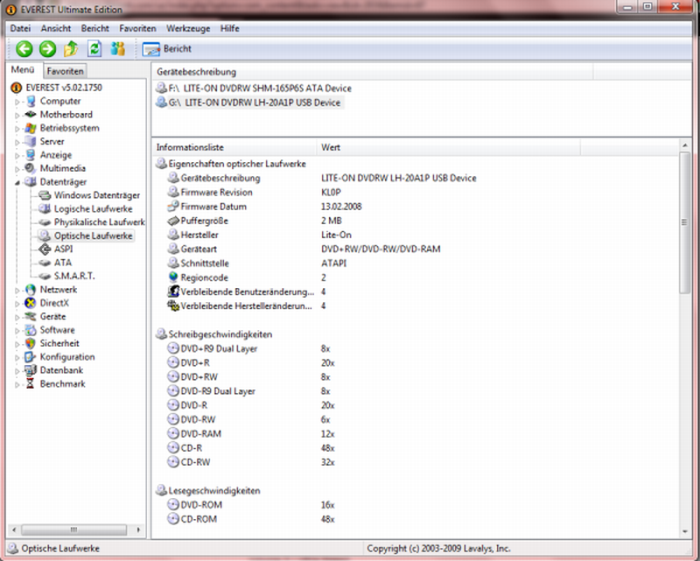The width and height of the screenshot is (700, 561).
Task: Expand the Motherboard tree node
Action: pyautogui.click(x=17, y=116)
